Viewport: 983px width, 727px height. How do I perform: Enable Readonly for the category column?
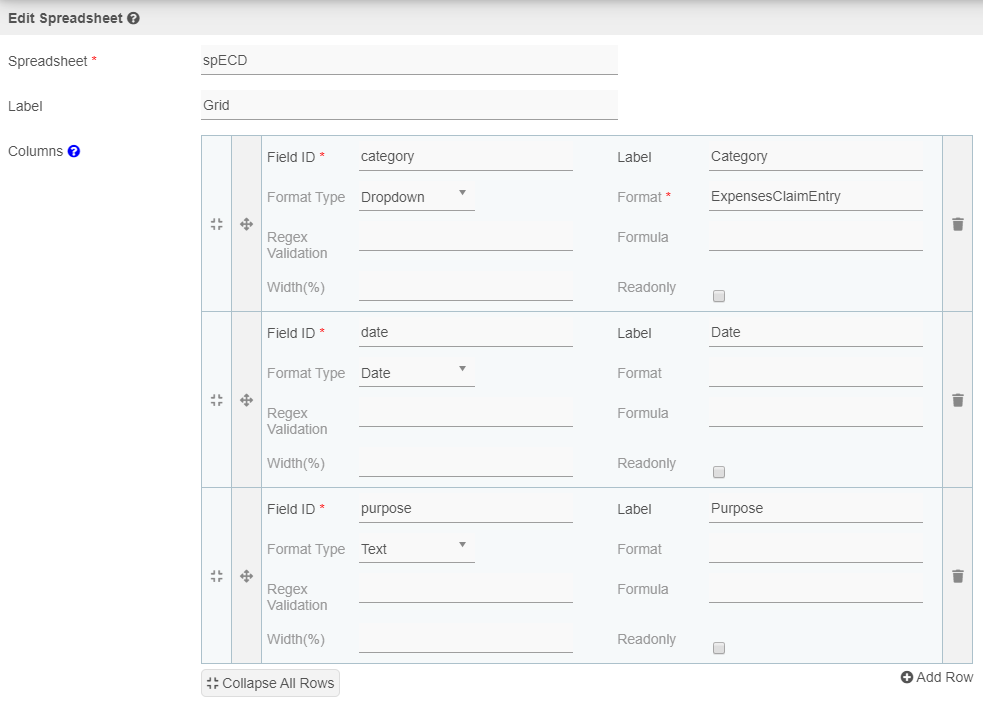(x=718, y=296)
